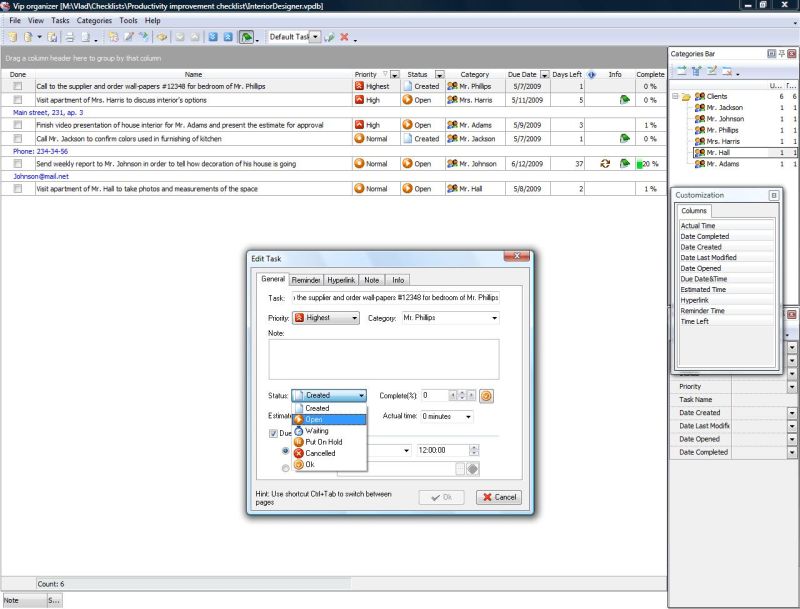The width and height of the screenshot is (800, 609).
Task: Click recurrence icon in Mr. Johnson task row
Action: [605, 163]
